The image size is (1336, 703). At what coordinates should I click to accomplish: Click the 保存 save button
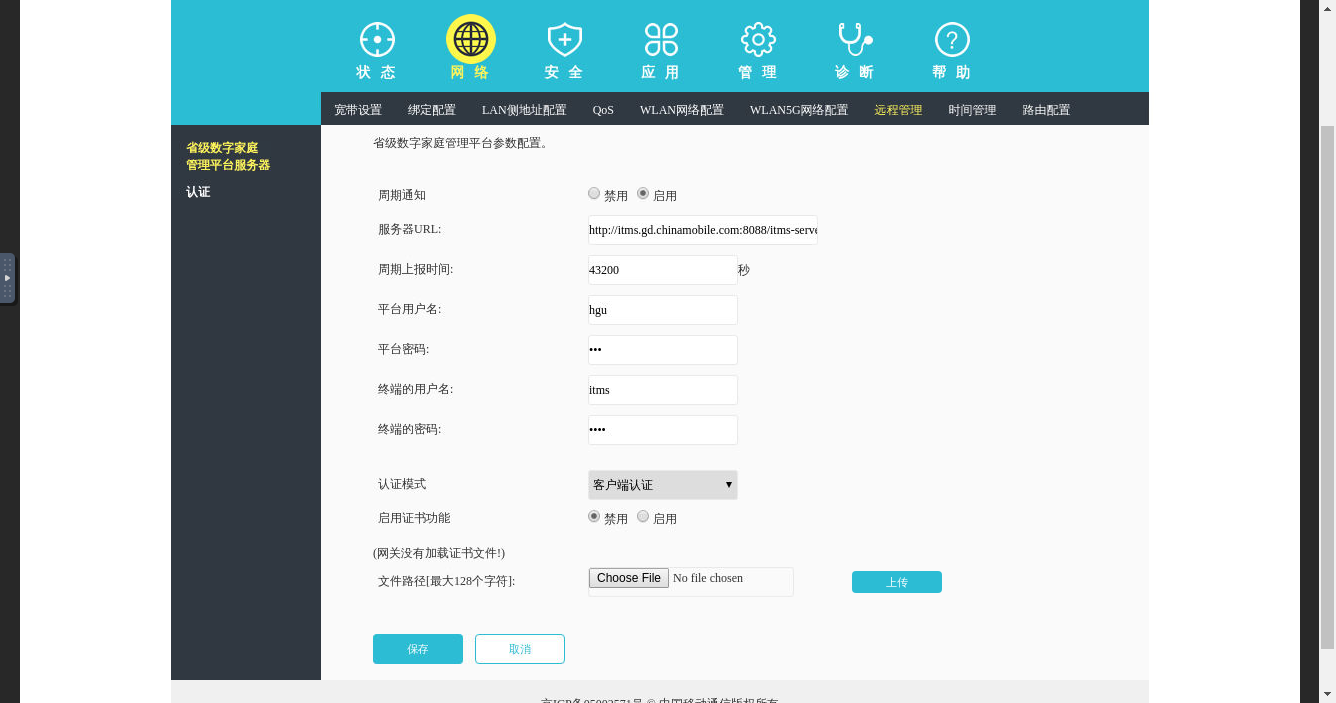(x=418, y=649)
